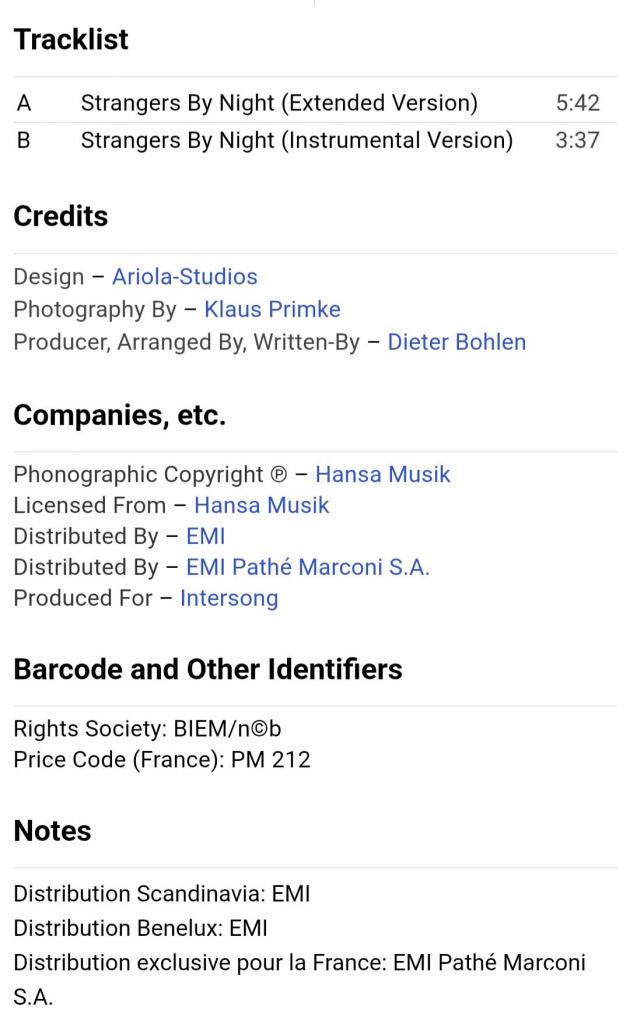Click Hansa Musik beside Phonographic Copyright
630x1024 pixels.
[x=382, y=474]
